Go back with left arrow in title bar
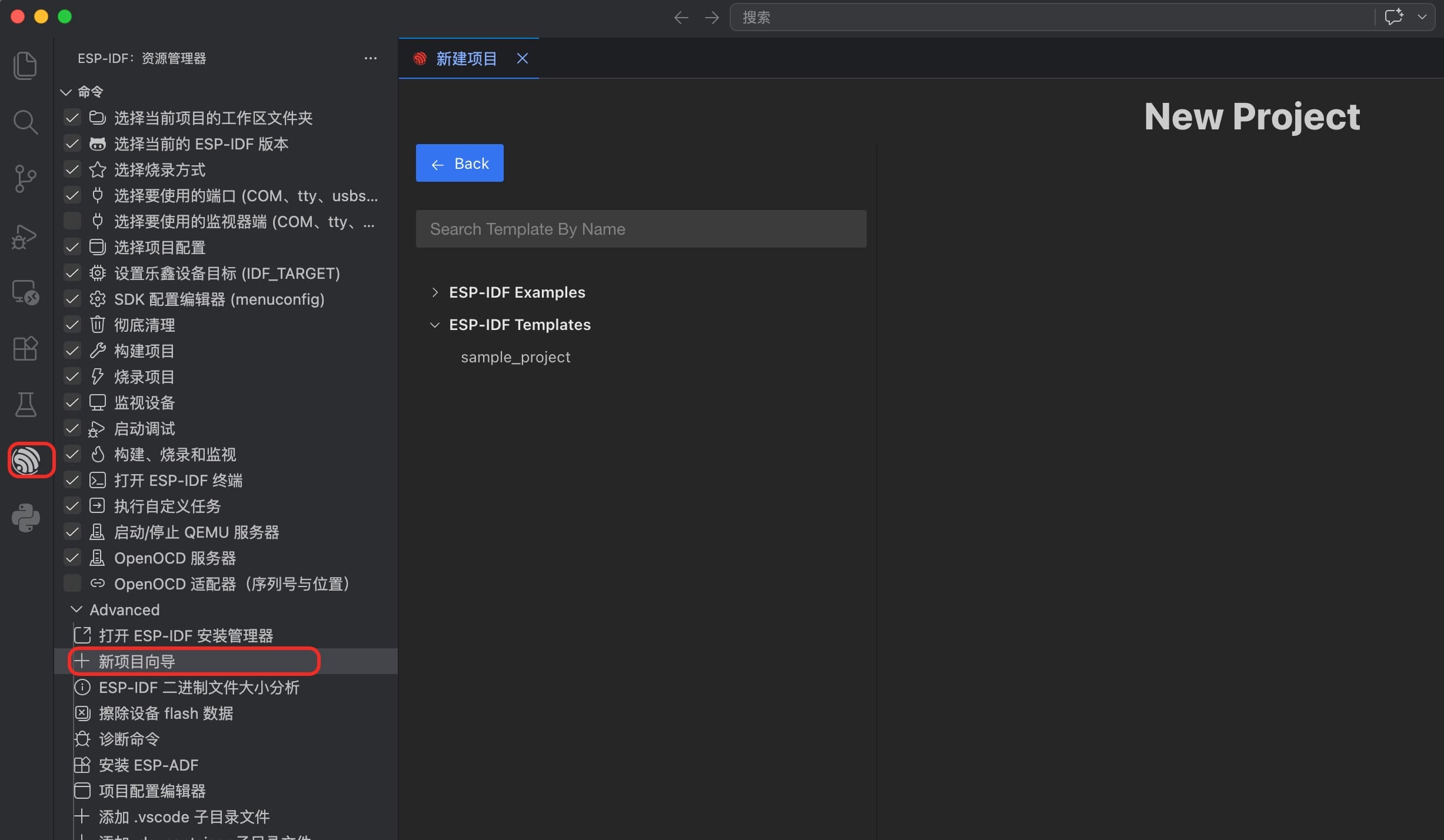The width and height of the screenshot is (1444, 840). [681, 18]
